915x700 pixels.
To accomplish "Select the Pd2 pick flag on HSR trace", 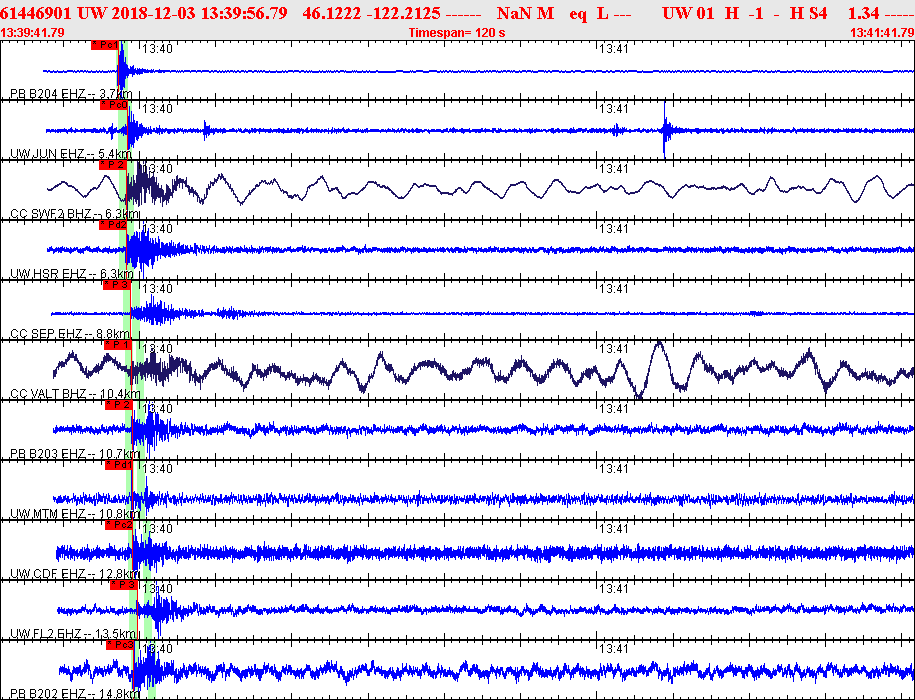I will (113, 225).
